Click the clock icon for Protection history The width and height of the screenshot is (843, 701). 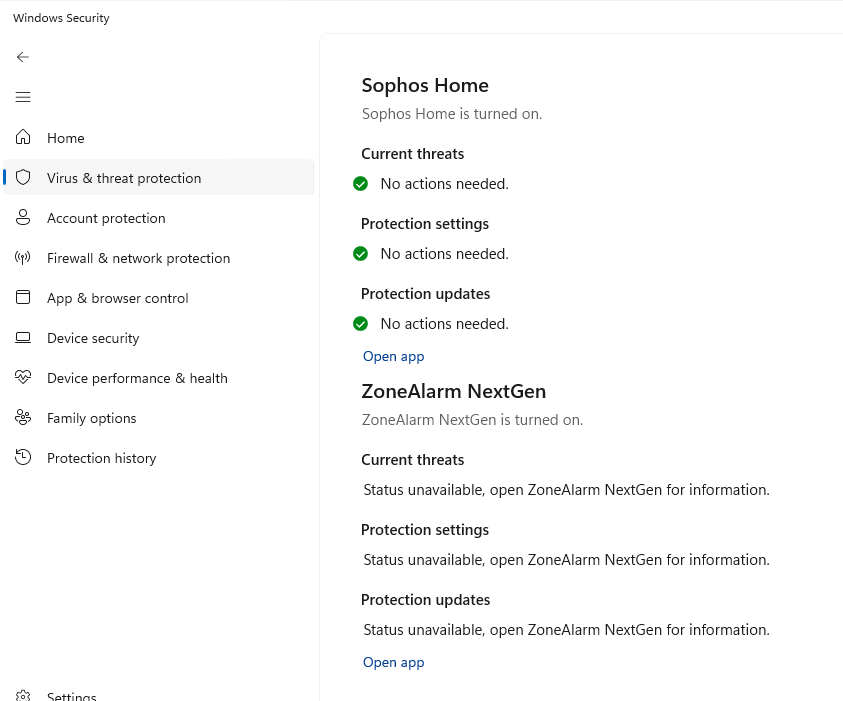click(x=23, y=457)
